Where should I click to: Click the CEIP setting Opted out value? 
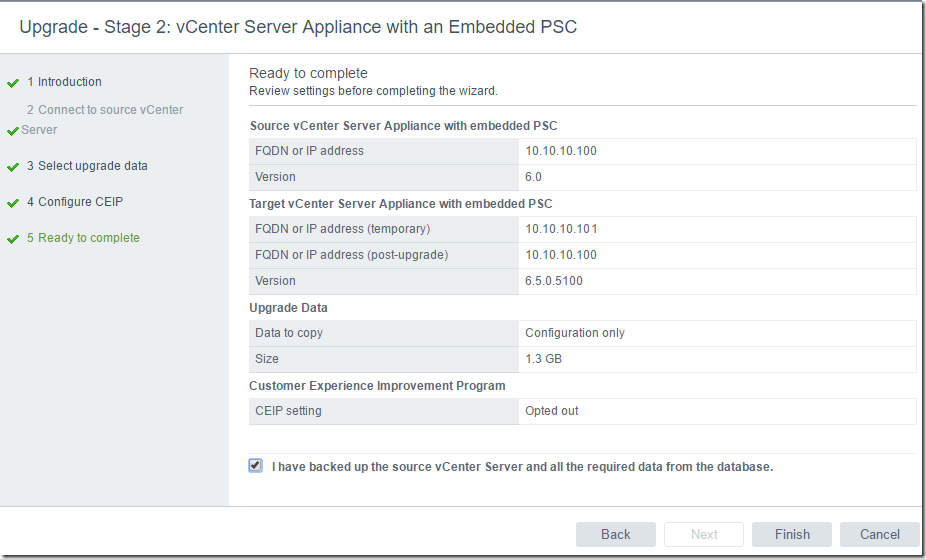coord(552,411)
